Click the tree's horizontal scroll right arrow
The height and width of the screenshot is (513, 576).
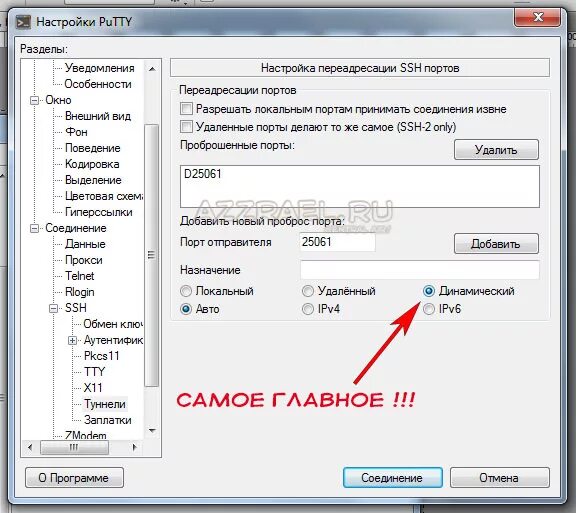coord(135,448)
